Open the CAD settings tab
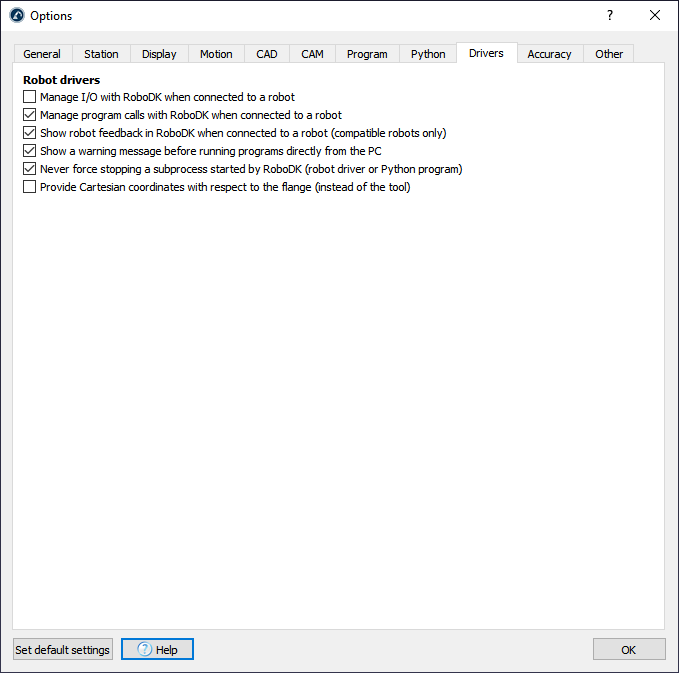This screenshot has width=679, height=673. 267,54
